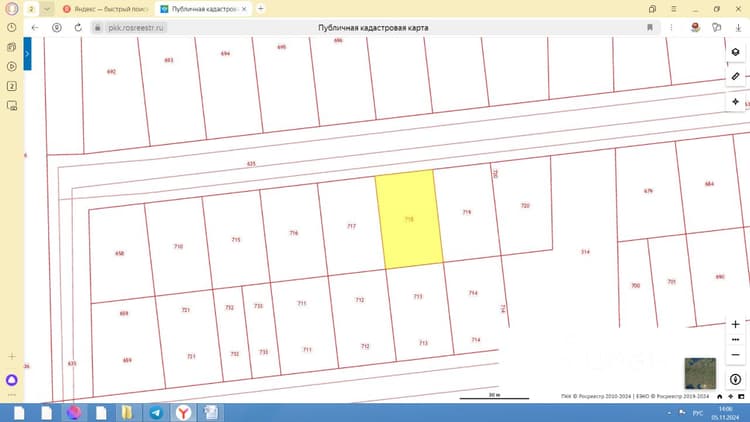Select the ruler measurement tool
The width and height of the screenshot is (750, 422).
click(x=735, y=77)
